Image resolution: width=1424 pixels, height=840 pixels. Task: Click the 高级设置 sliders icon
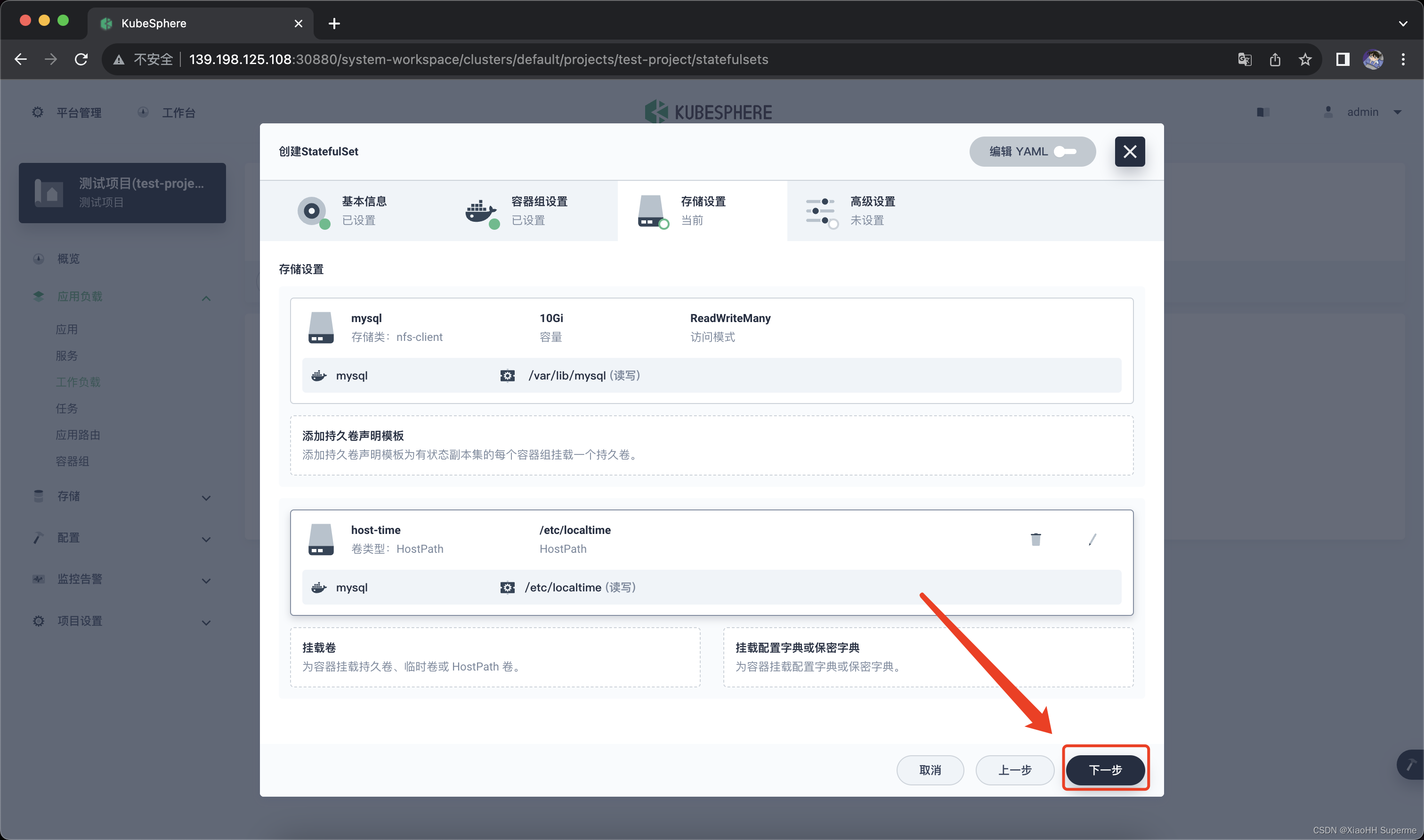pyautogui.click(x=821, y=212)
